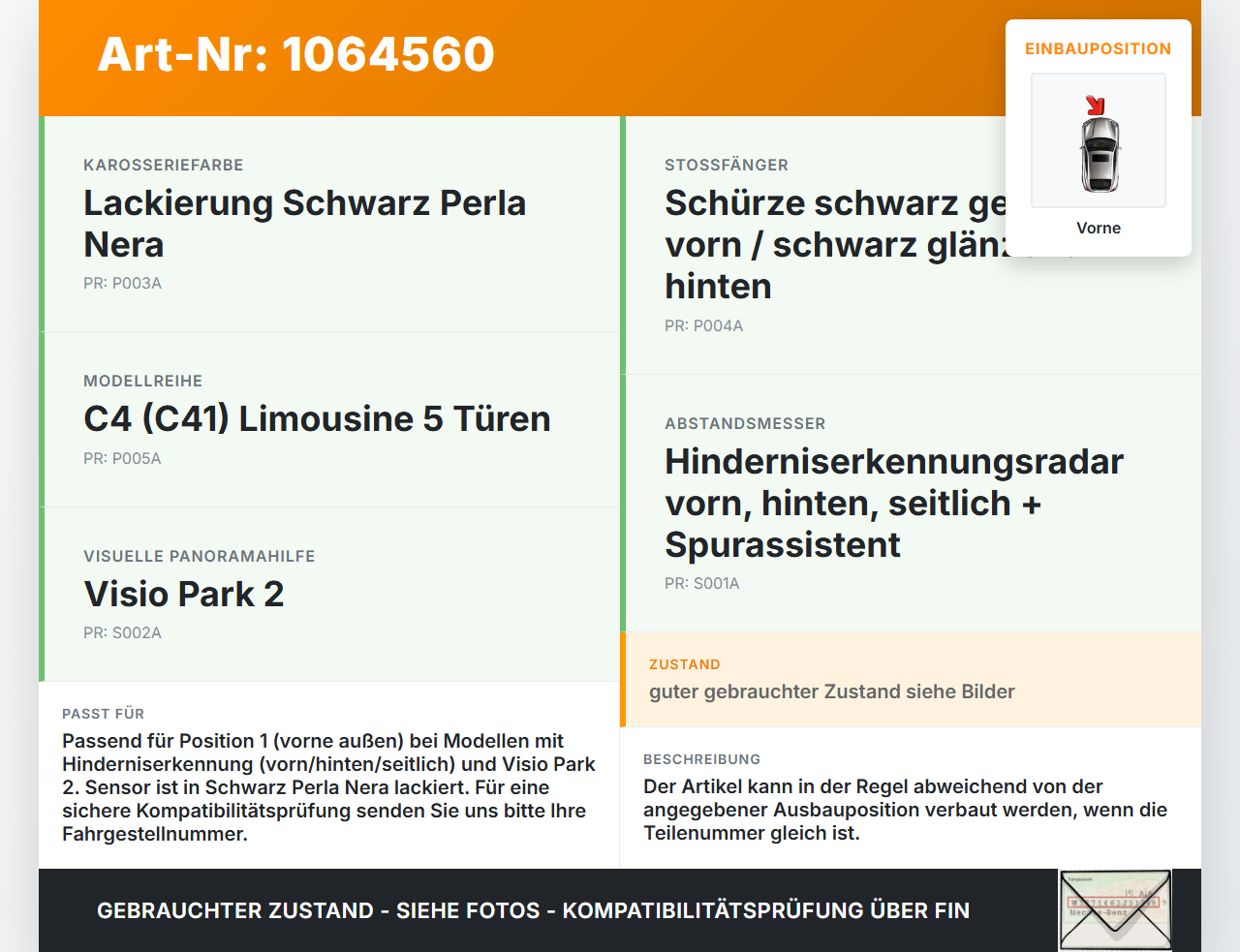Select guter gebrauchter Zustand siehe Bilder

(x=832, y=691)
